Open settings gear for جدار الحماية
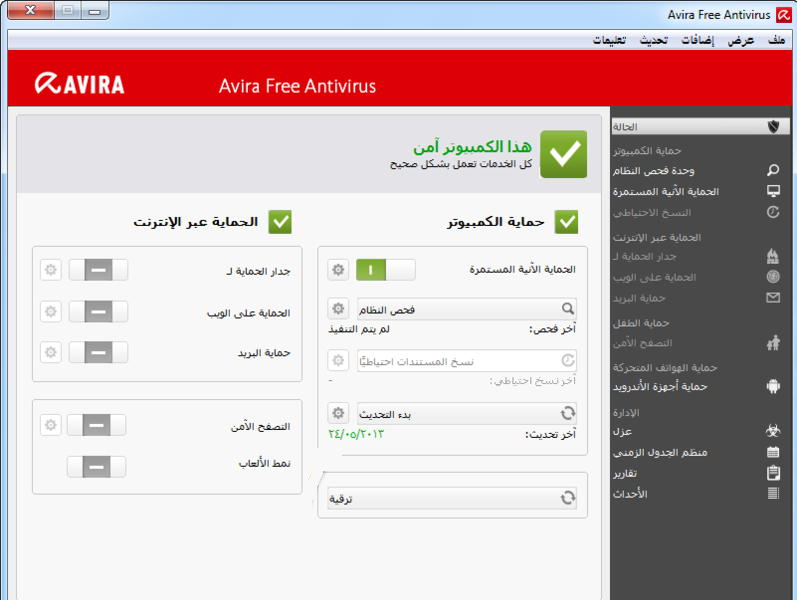The height and width of the screenshot is (600, 797). 51,269
